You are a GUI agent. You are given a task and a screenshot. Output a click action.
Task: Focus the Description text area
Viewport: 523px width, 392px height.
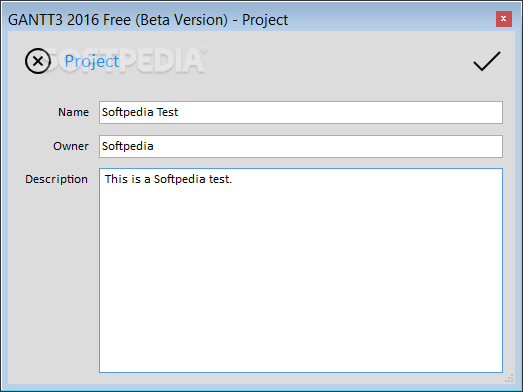pyautogui.click(x=301, y=271)
